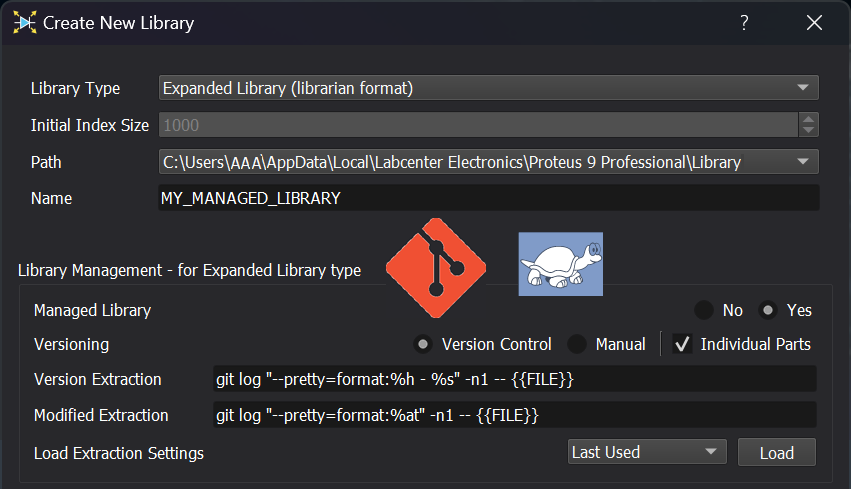This screenshot has width=851, height=489.
Task: Click the Load button
Action: tap(777, 452)
